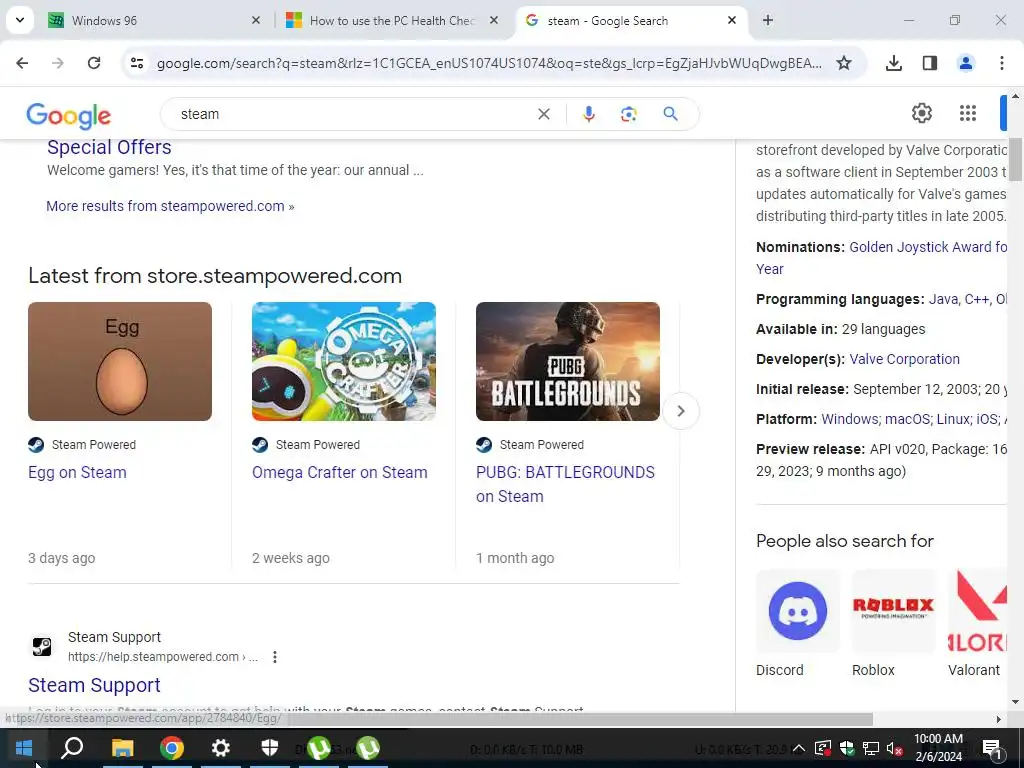Screen dimensions: 1024x768
Task: Open Special Offers link
Action: 109,147
